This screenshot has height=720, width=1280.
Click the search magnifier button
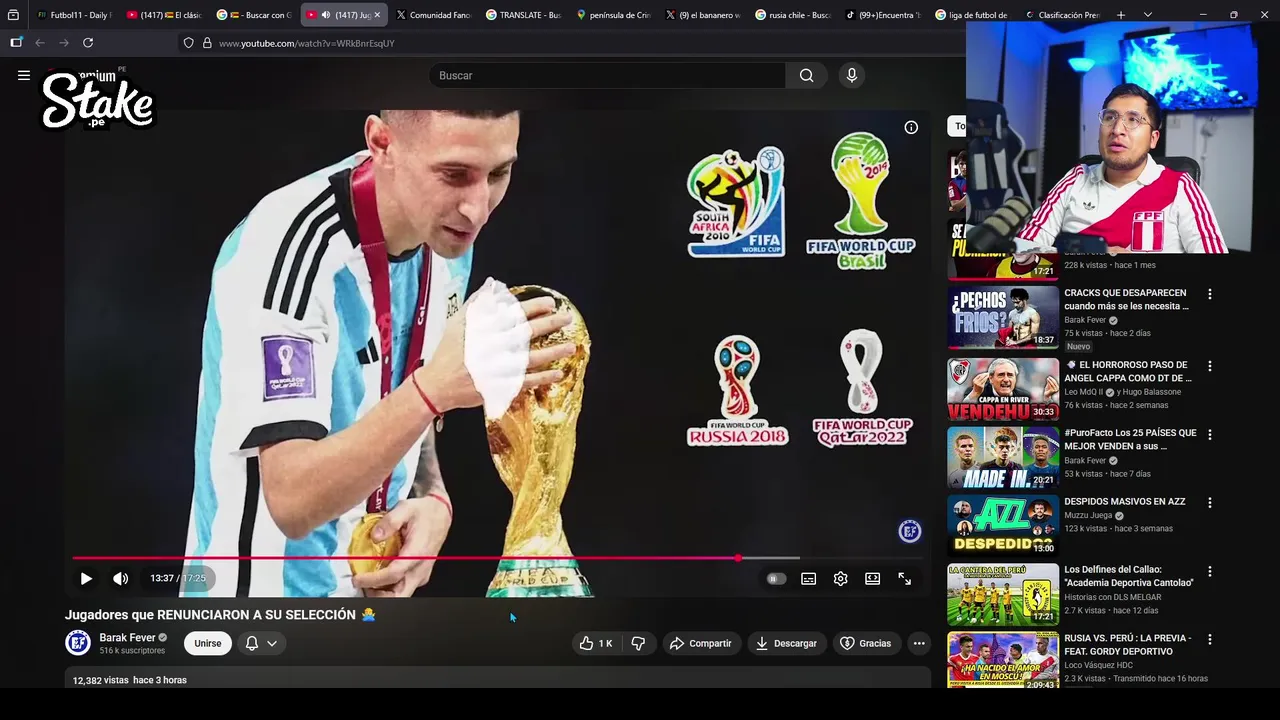tap(806, 75)
